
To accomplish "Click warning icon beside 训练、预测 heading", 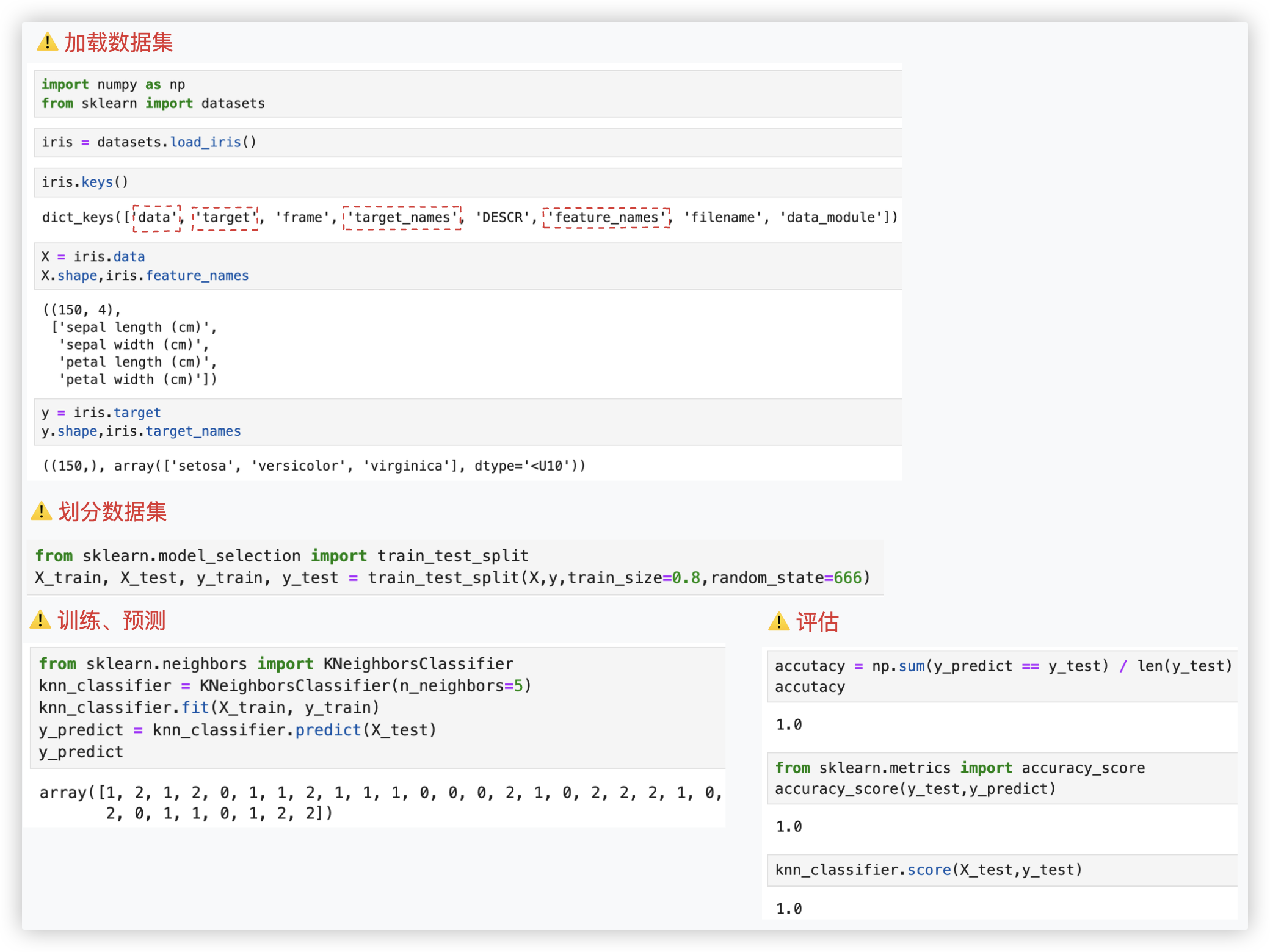I will pyautogui.click(x=40, y=620).
